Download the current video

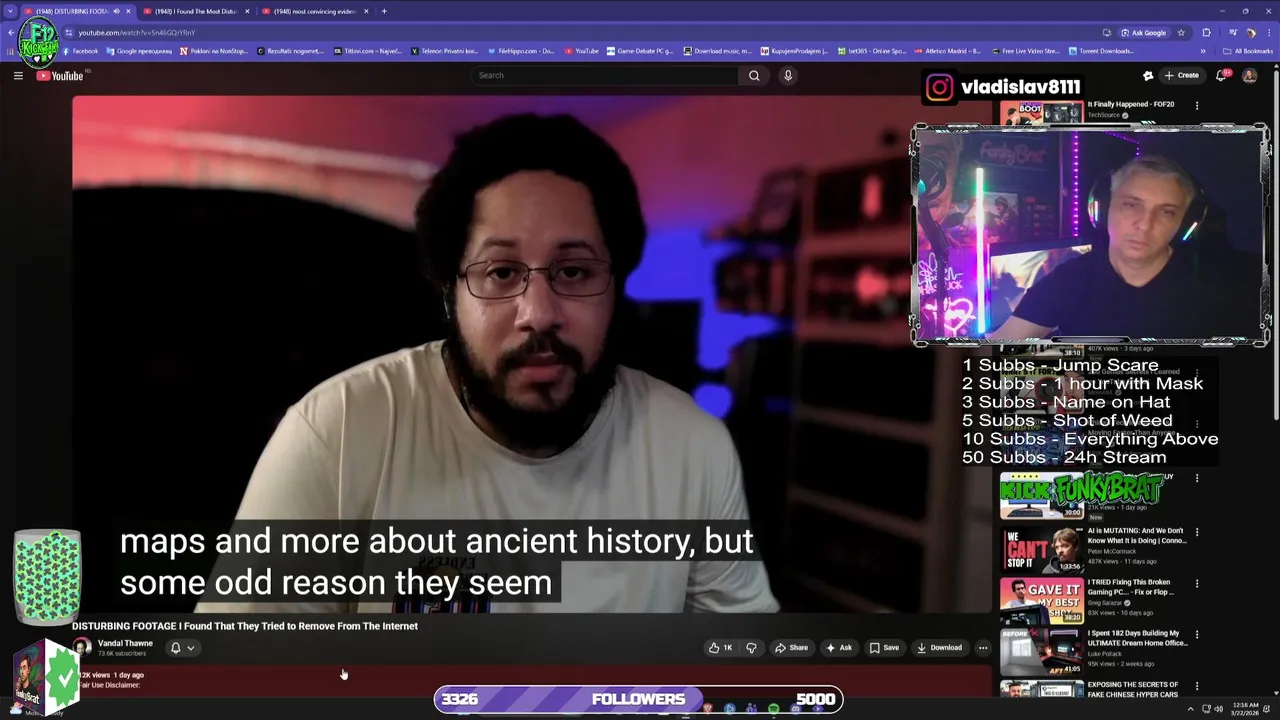tap(939, 647)
